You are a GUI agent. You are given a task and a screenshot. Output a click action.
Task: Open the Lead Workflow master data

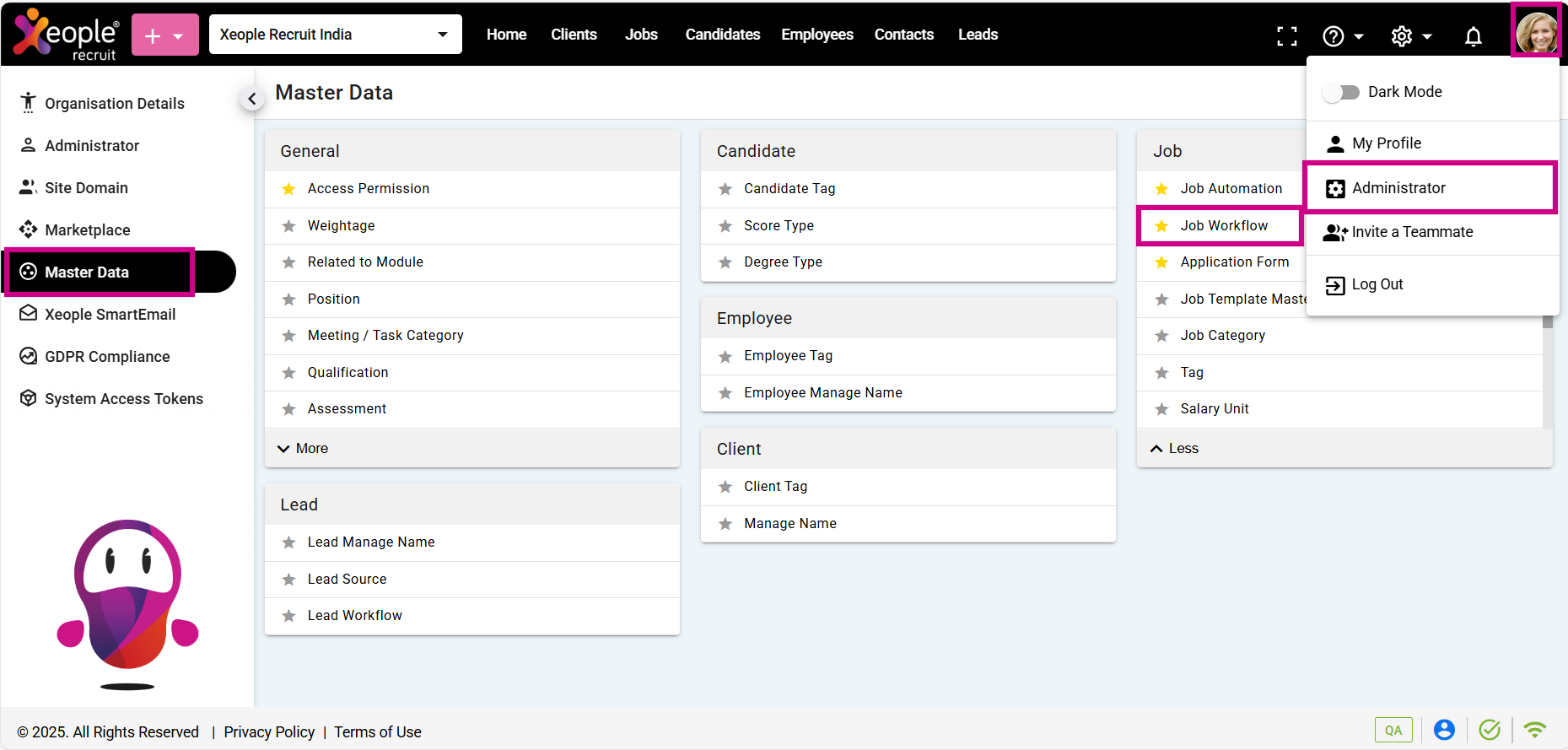[354, 616]
